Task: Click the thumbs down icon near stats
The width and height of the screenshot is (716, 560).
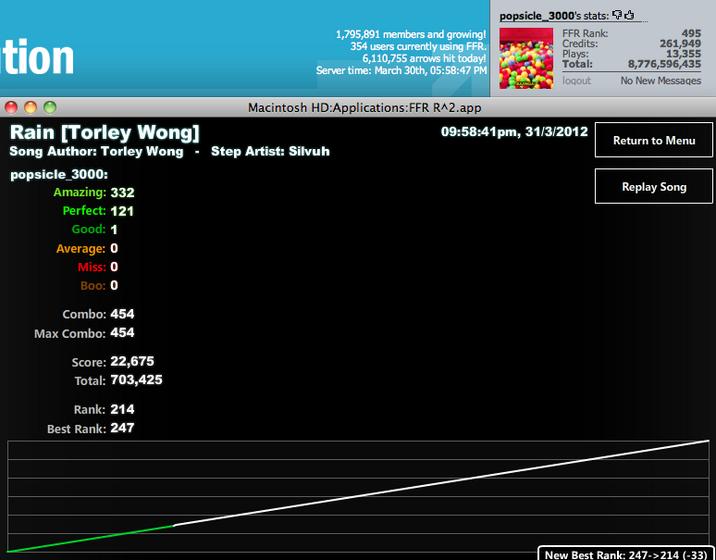Action: pyautogui.click(x=617, y=15)
